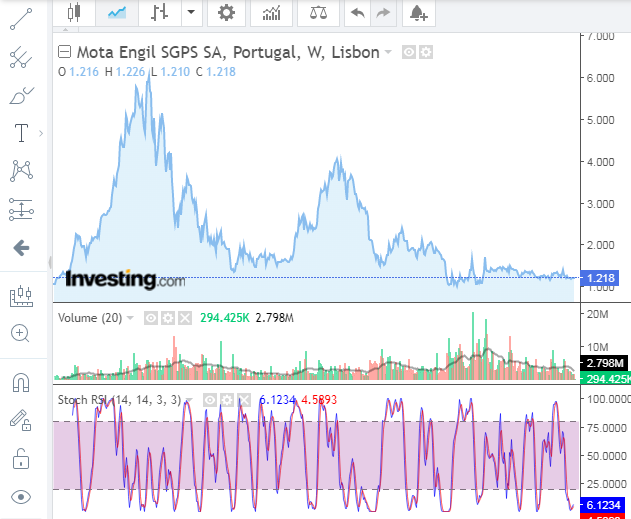The image size is (631, 519).
Task: Click the 294.425K volume value in legend
Action: (x=225, y=318)
